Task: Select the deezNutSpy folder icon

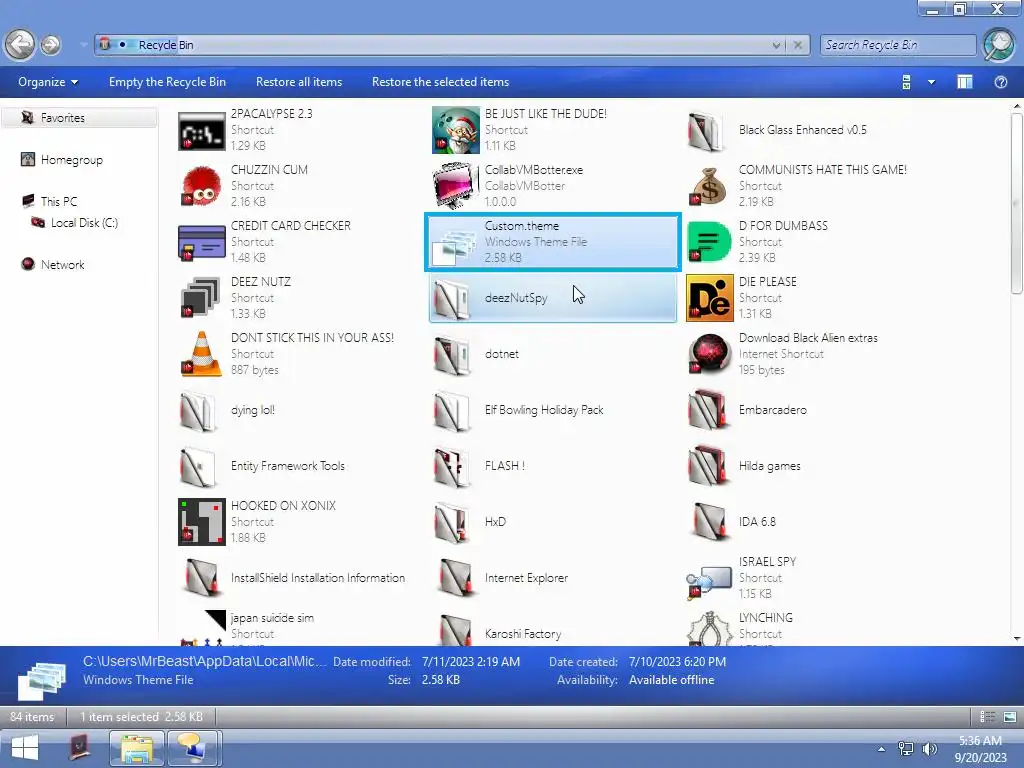Action: (x=452, y=298)
